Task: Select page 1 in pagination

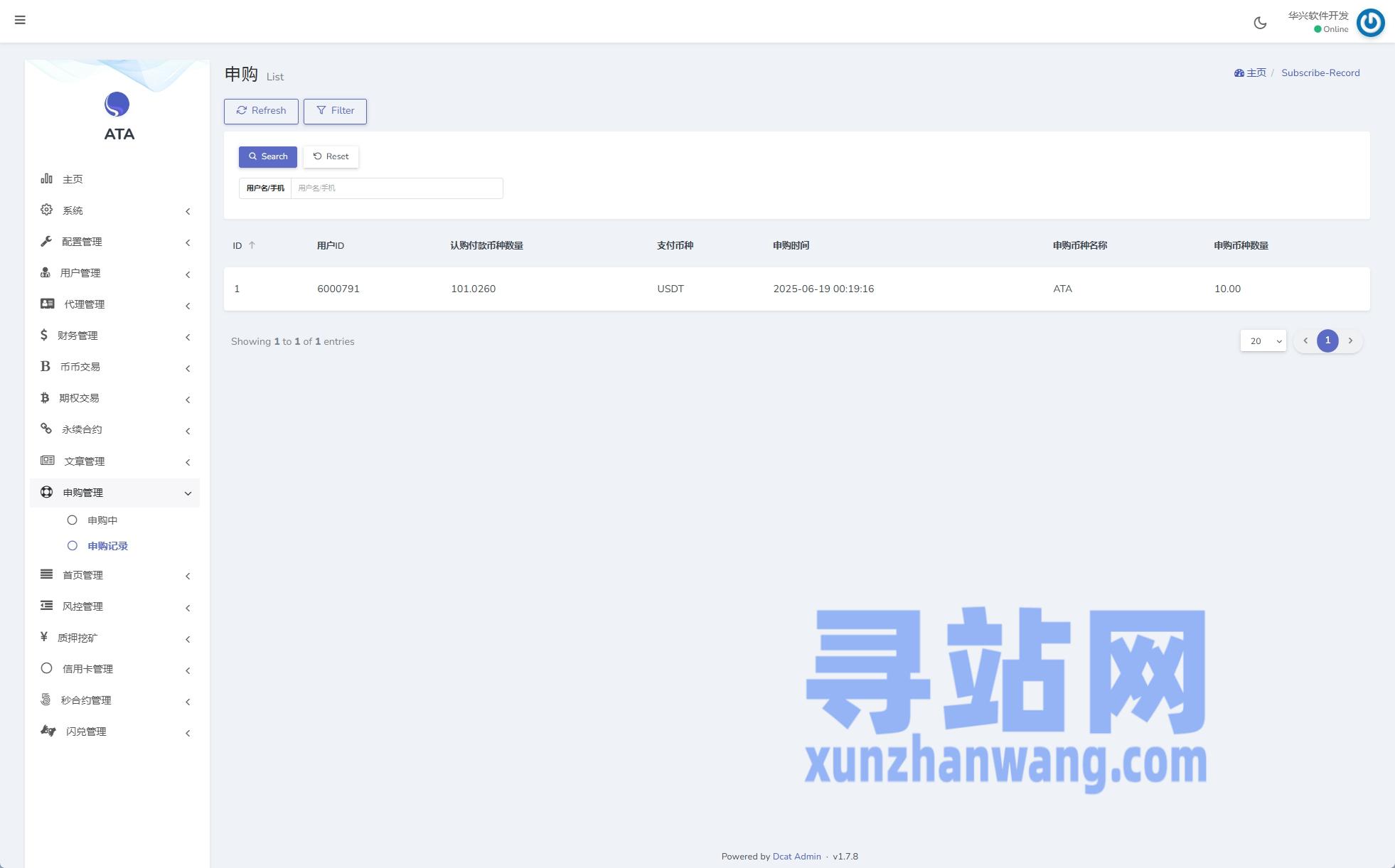Action: point(1327,341)
